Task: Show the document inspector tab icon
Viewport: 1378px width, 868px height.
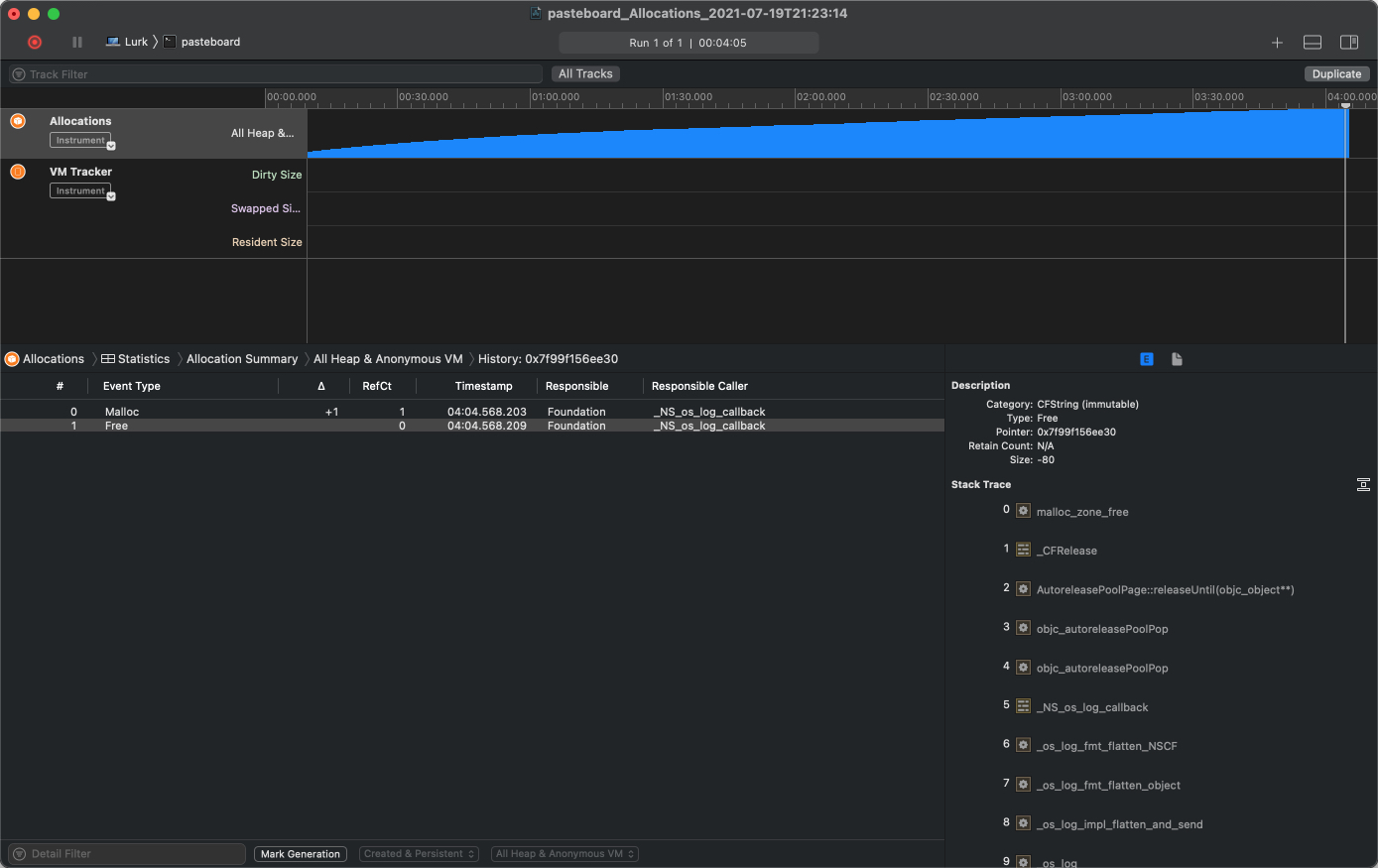Action: click(1177, 359)
